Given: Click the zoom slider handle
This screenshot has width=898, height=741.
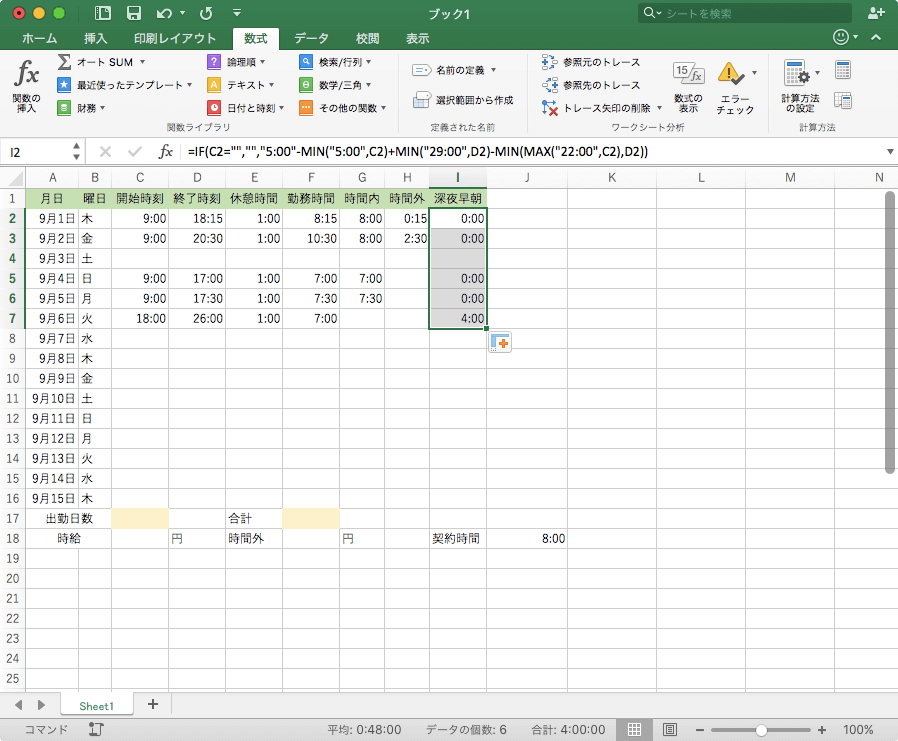Looking at the screenshot, I should (x=761, y=730).
